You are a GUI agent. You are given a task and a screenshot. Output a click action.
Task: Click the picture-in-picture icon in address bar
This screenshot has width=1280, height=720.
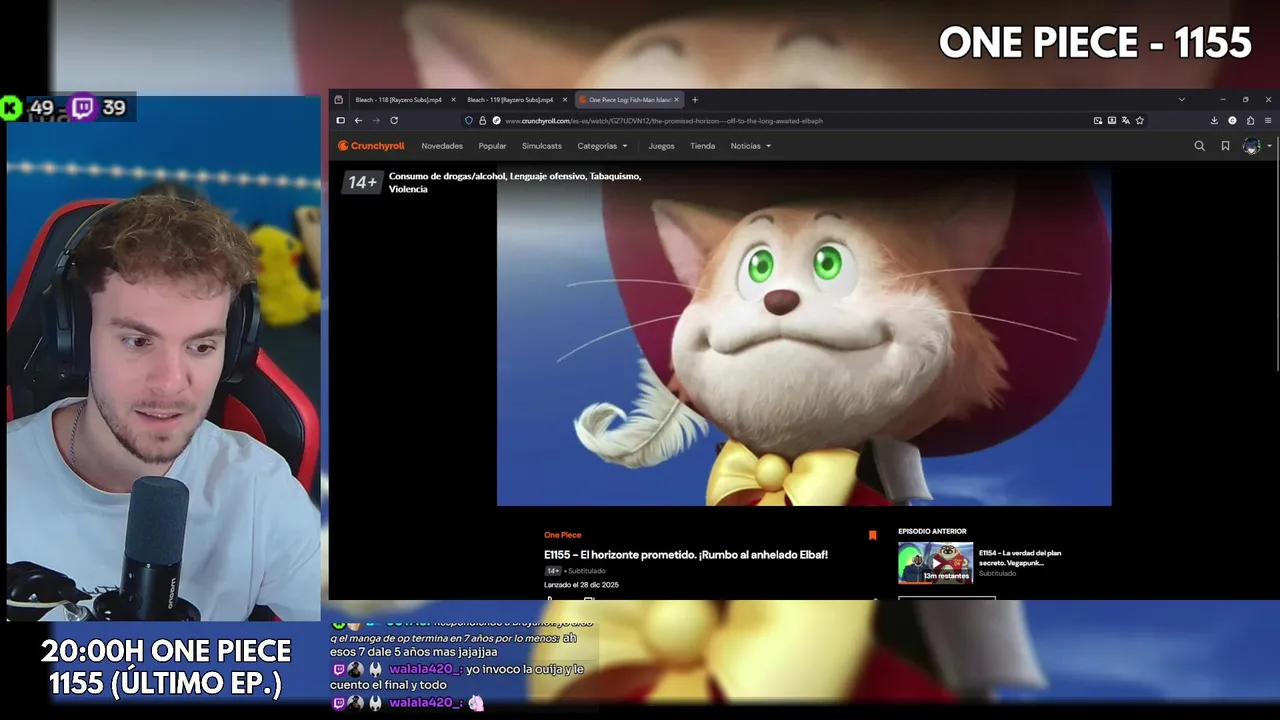[1097, 121]
